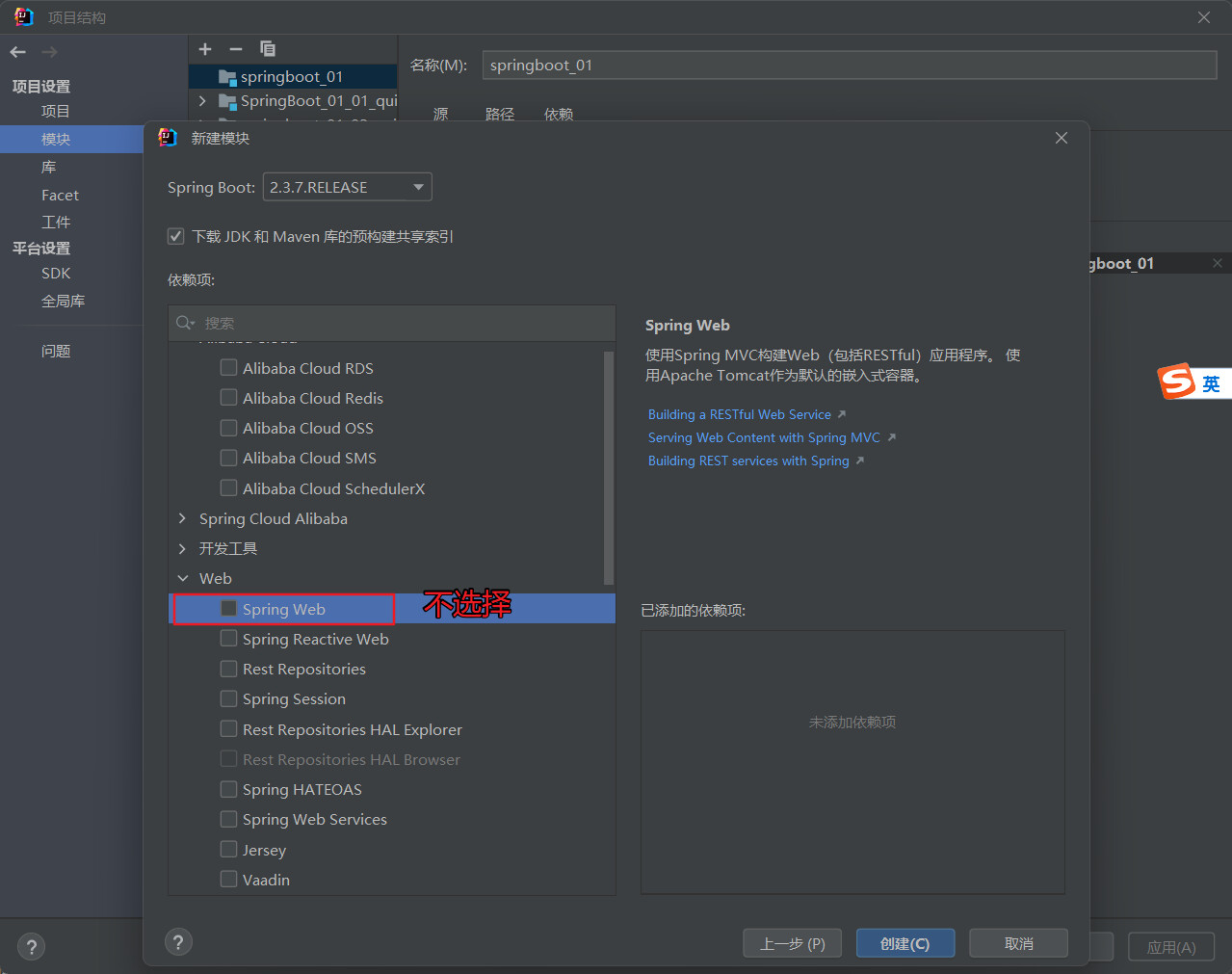
Task: Click the 应用(A) button behind the dialog
Action: pos(1171,947)
